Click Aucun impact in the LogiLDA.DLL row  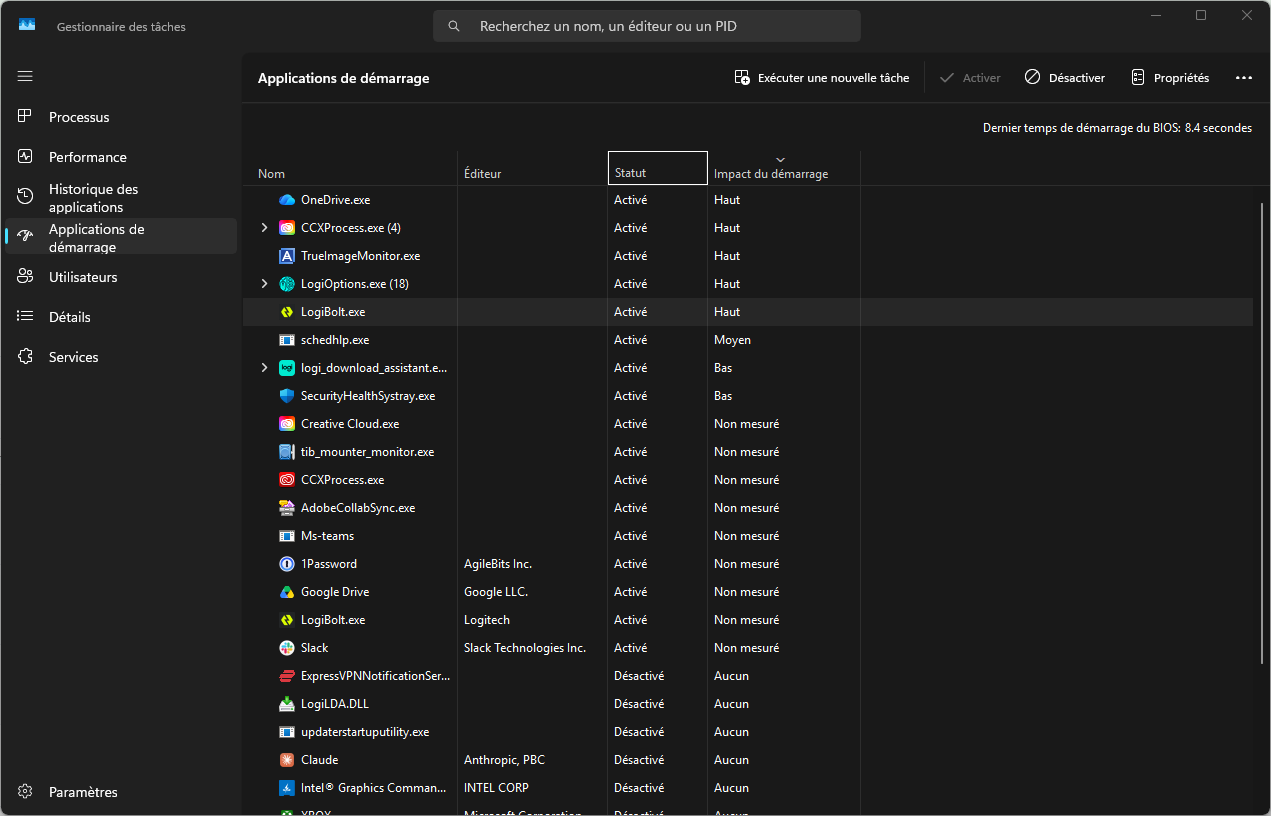click(731, 704)
